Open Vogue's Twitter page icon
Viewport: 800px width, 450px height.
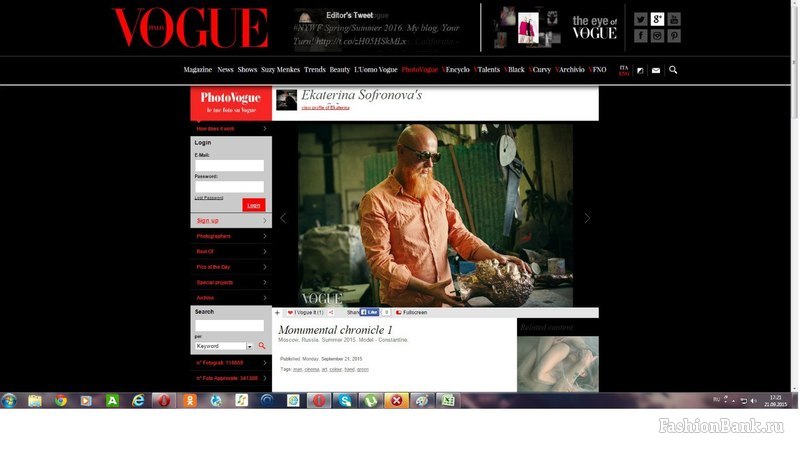(x=641, y=19)
